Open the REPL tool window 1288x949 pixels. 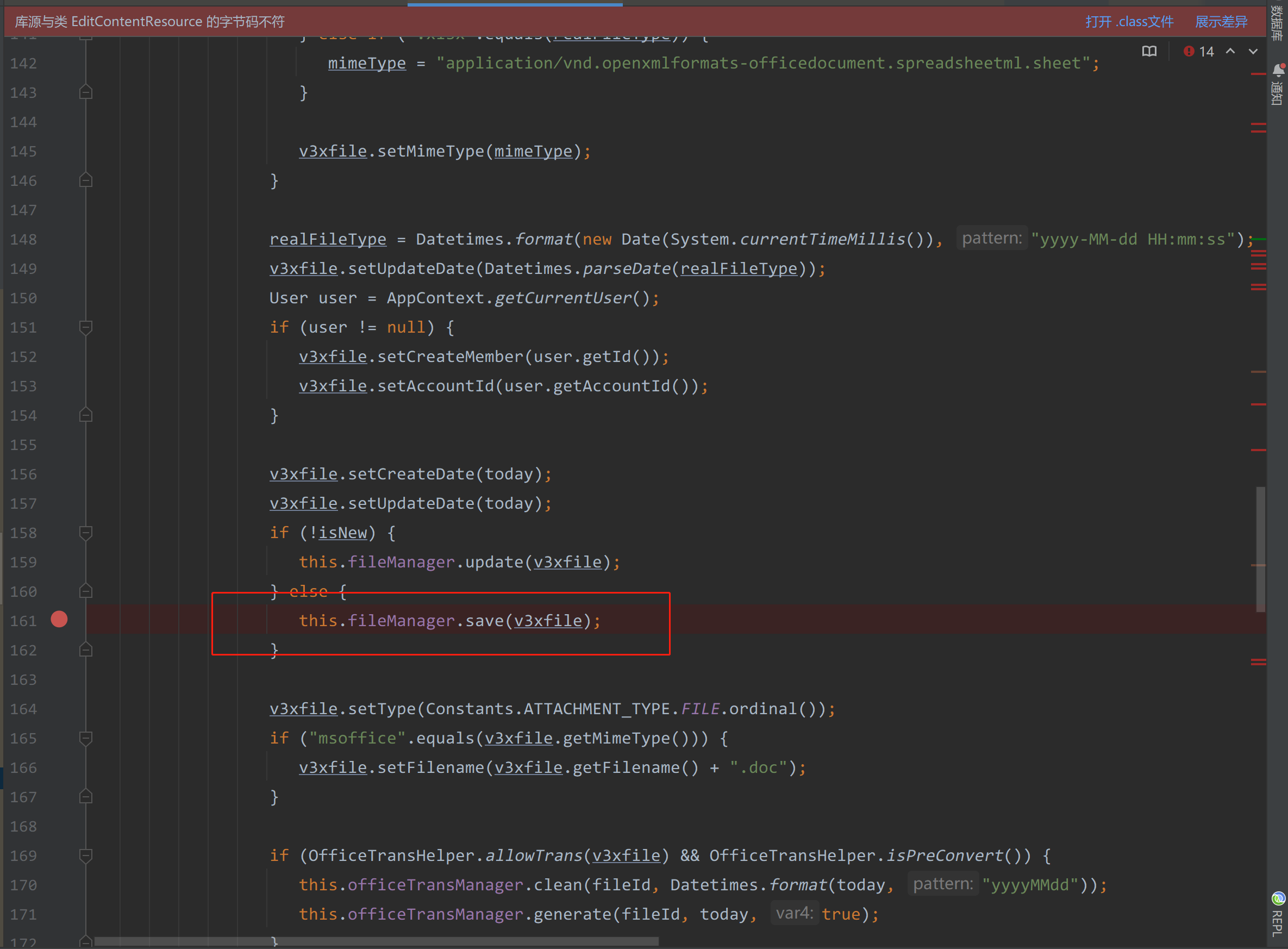coord(1278,923)
